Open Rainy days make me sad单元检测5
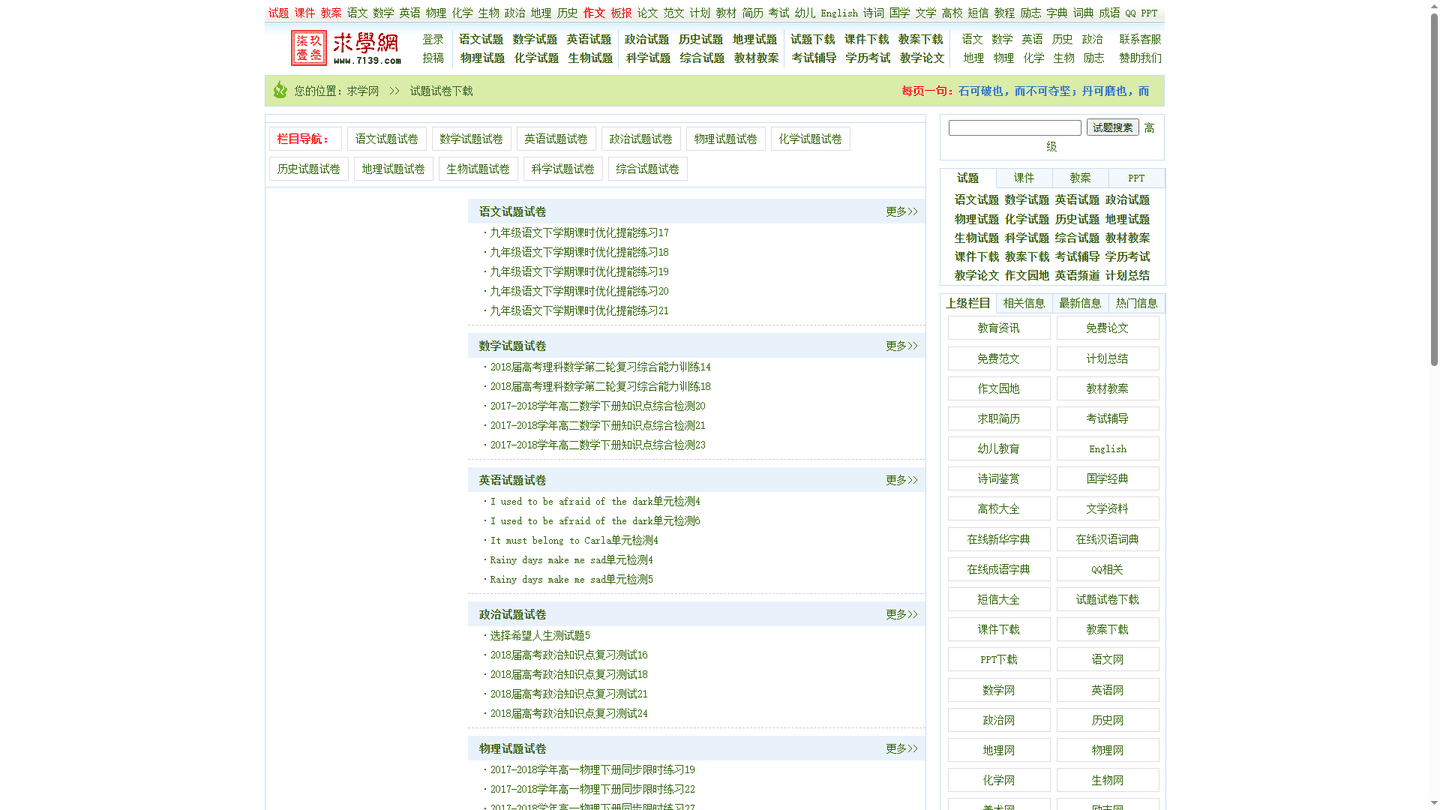Viewport: 1440px width, 810px height. click(571, 580)
